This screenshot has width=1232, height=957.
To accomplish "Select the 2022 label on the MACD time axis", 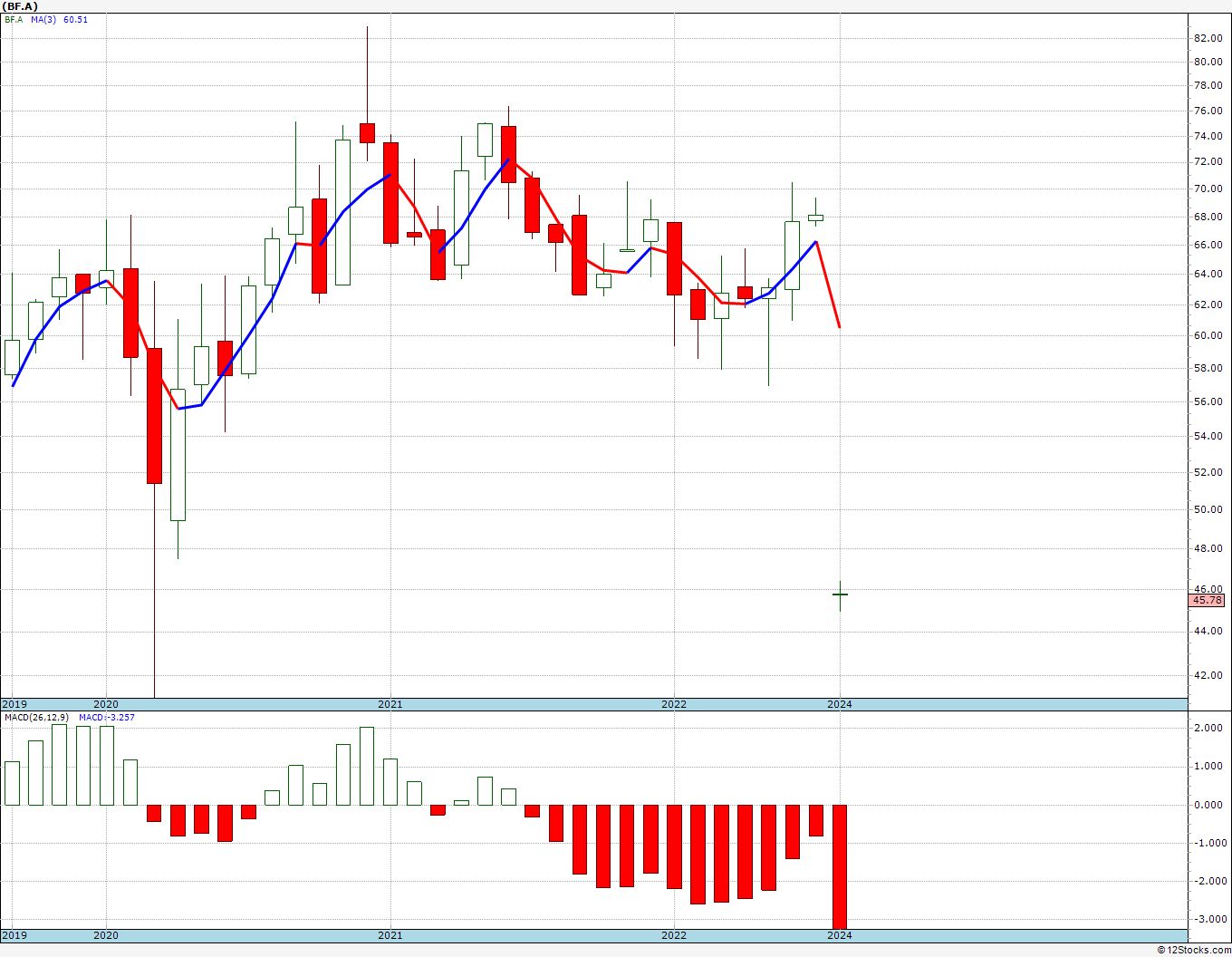I will [674, 935].
